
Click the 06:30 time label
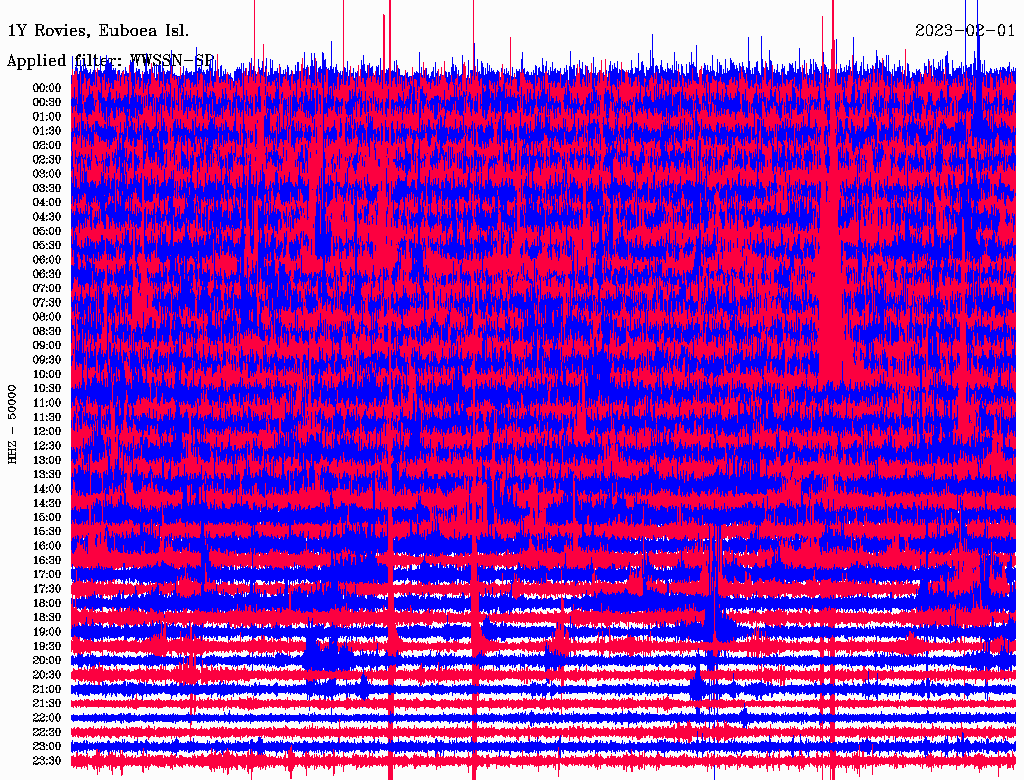coord(47,274)
